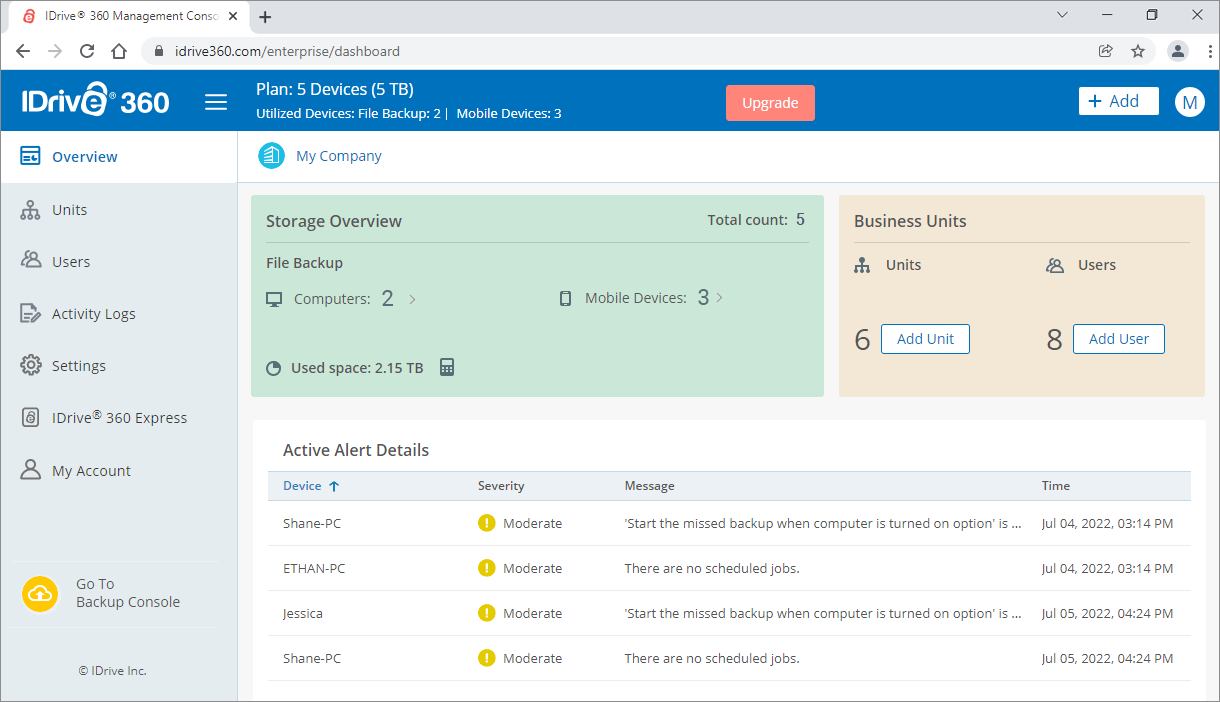
Task: Click the Add Unit button
Action: tap(925, 338)
